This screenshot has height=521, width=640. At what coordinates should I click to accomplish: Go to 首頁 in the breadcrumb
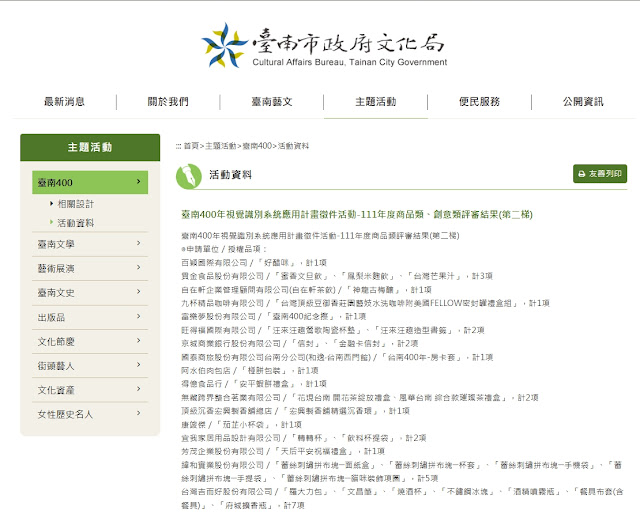[191, 146]
